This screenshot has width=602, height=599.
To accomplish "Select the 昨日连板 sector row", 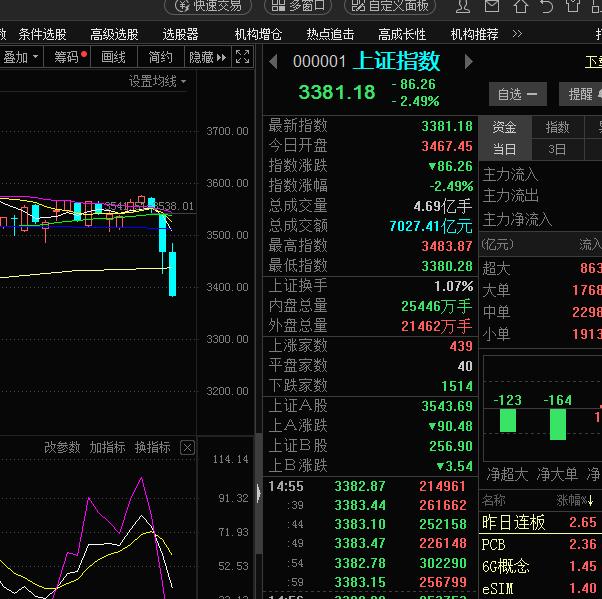I will (x=541, y=522).
